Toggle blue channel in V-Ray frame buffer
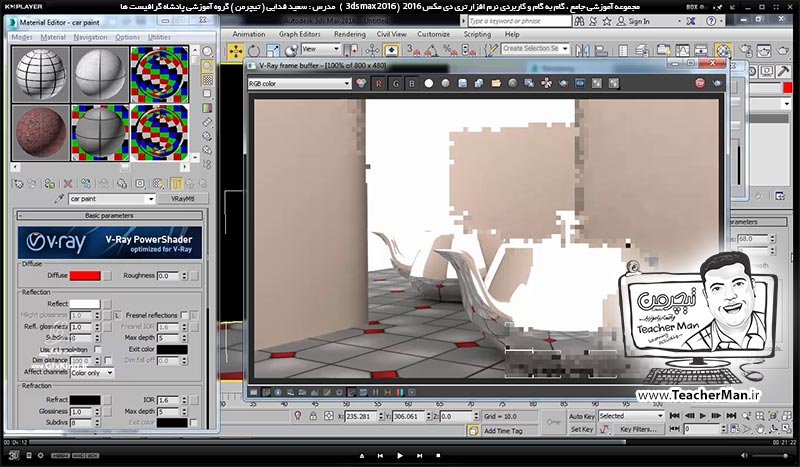800x467 pixels. tap(412, 84)
